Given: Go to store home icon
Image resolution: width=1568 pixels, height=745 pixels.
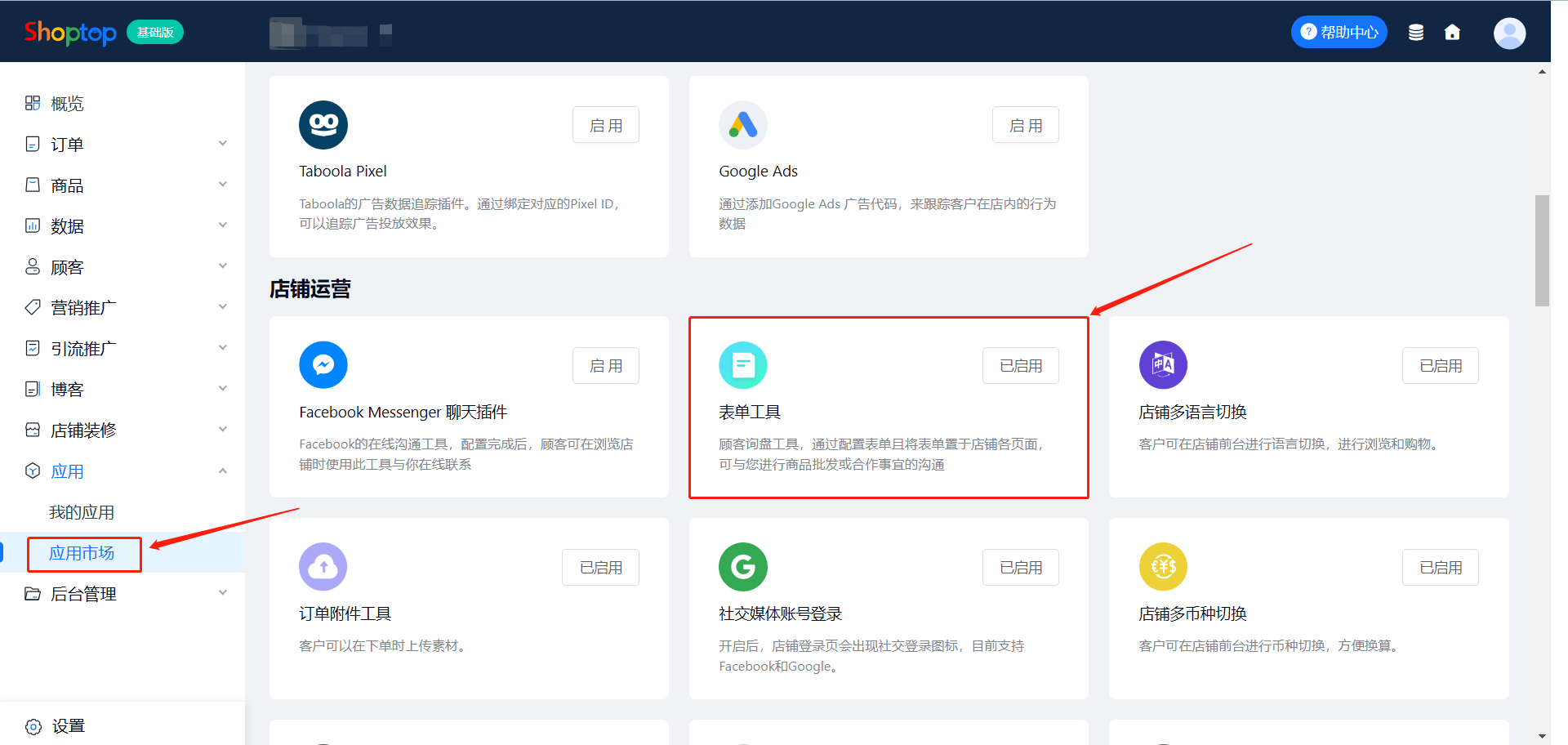Looking at the screenshot, I should point(1452,32).
